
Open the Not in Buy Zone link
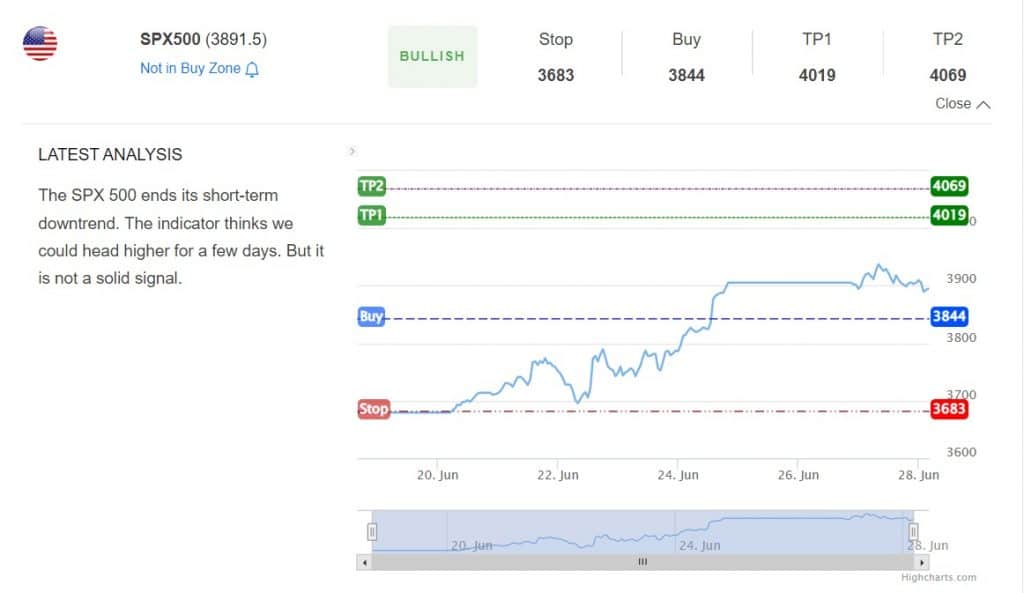click(x=190, y=69)
